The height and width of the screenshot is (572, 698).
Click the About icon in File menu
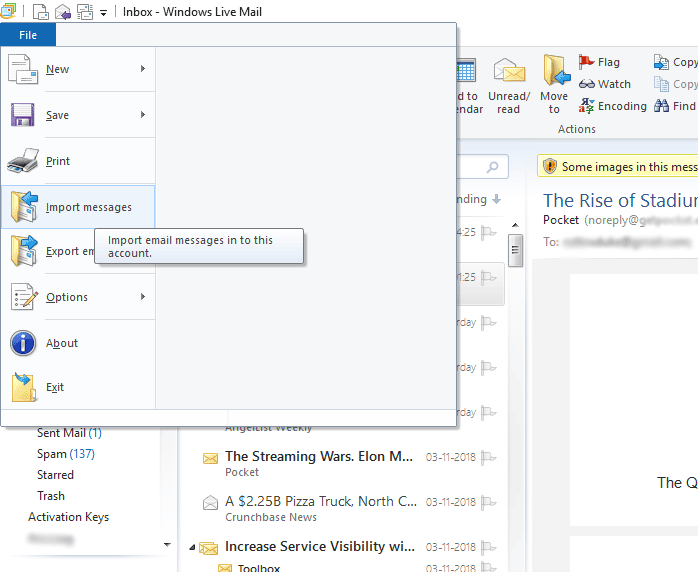(x=23, y=343)
